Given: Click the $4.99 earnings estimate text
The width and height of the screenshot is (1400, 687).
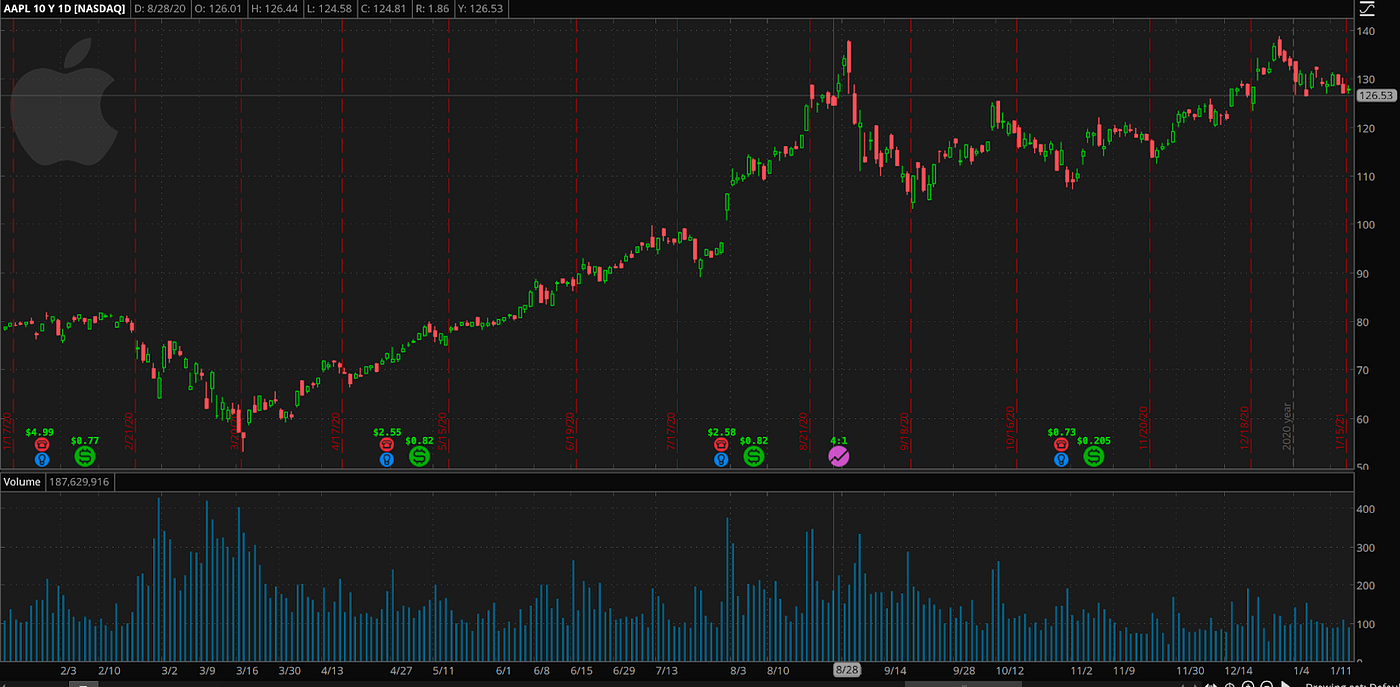Looking at the screenshot, I should click(40, 432).
